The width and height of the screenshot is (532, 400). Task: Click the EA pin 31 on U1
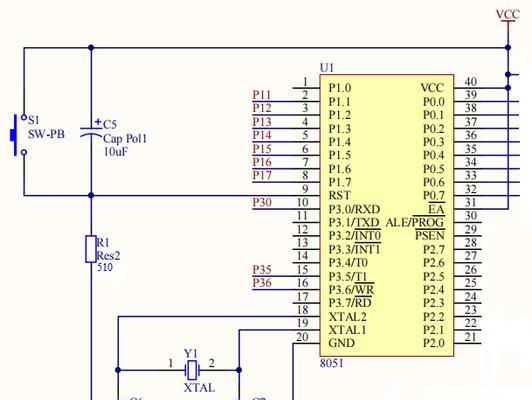468,209
